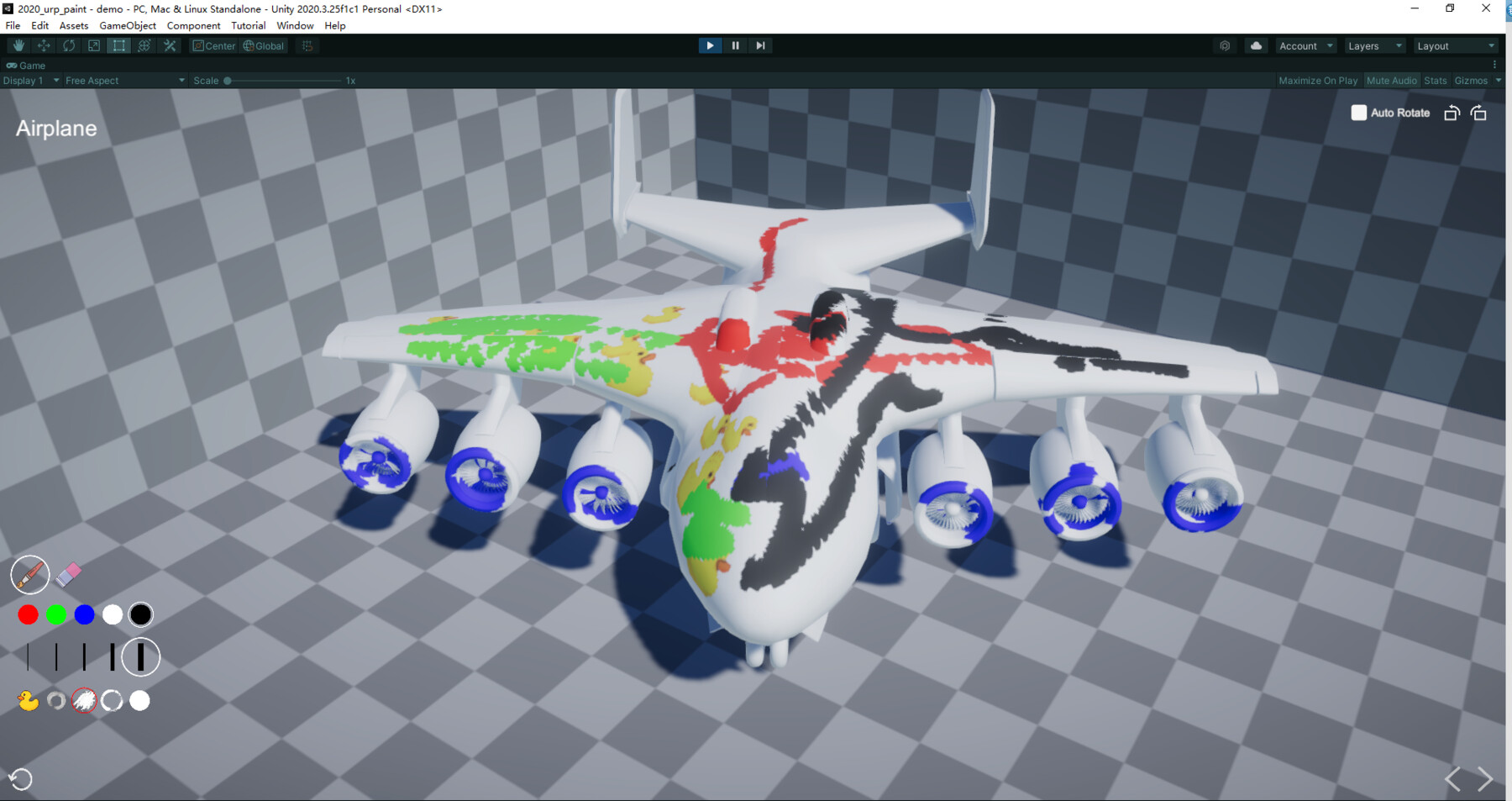Image resolution: width=1512 pixels, height=801 pixels.
Task: Click the Scale tool icon
Action: [x=93, y=45]
